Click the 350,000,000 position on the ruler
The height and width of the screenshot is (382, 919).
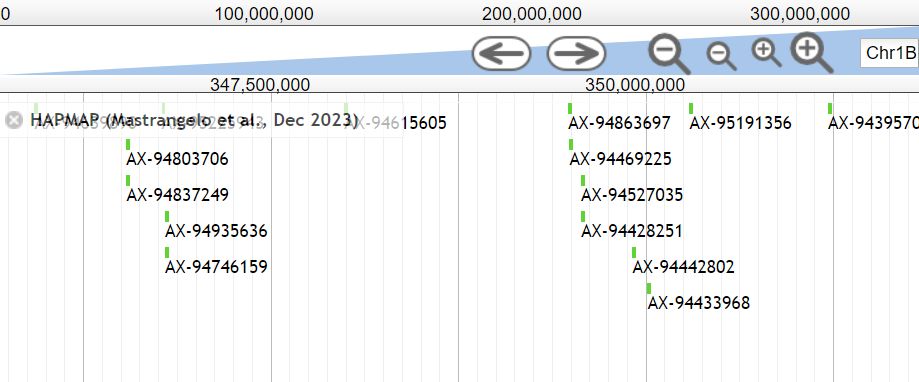coord(635,85)
